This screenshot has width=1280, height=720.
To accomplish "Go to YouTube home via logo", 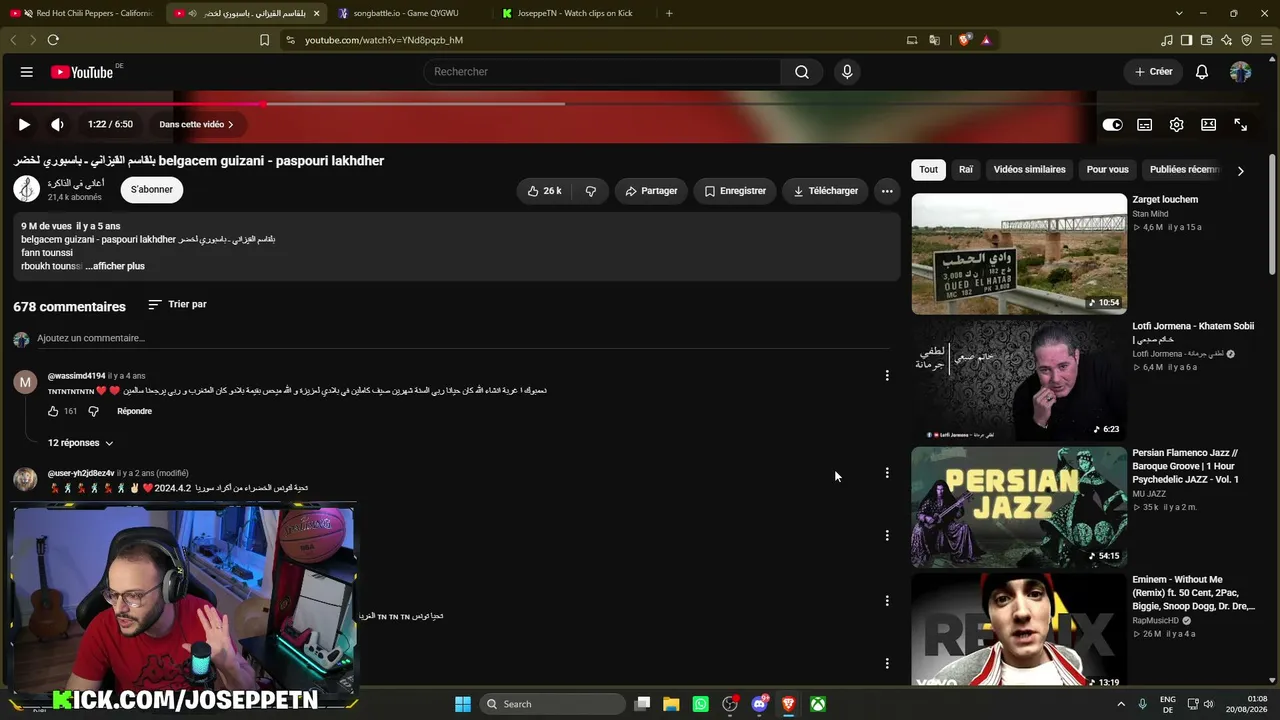I will (x=82, y=72).
